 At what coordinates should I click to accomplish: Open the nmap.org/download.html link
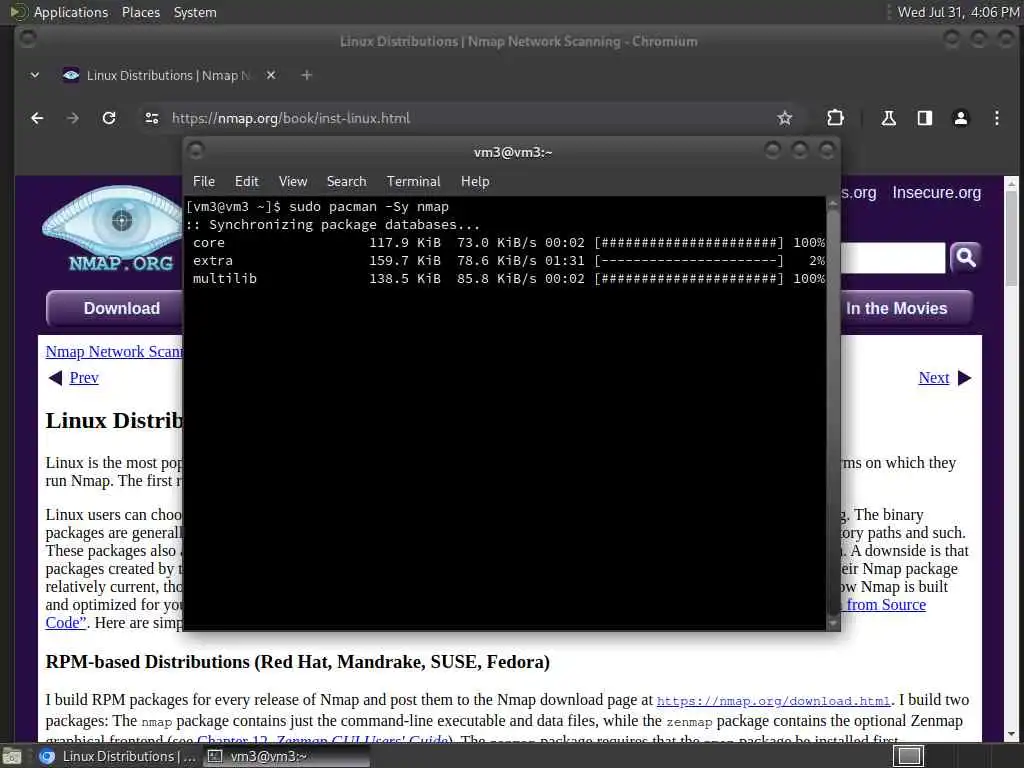(x=773, y=701)
